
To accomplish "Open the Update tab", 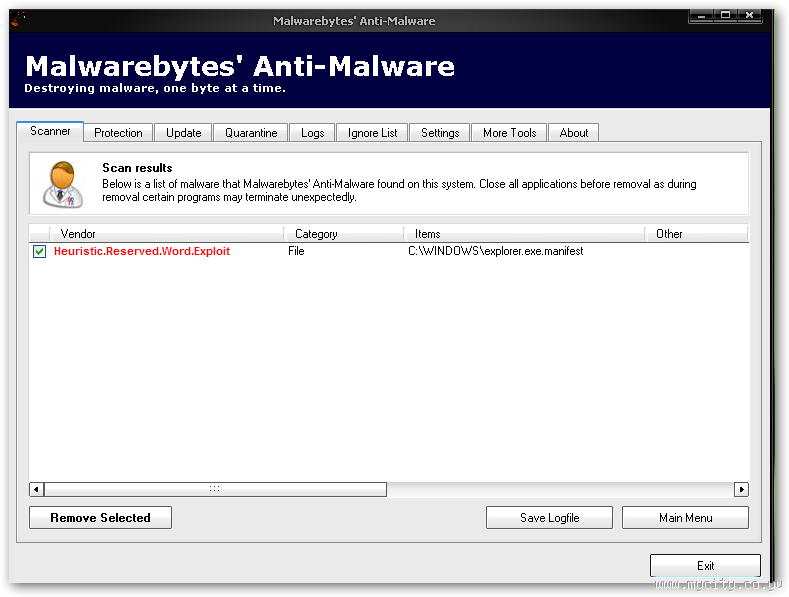I will tap(183, 133).
